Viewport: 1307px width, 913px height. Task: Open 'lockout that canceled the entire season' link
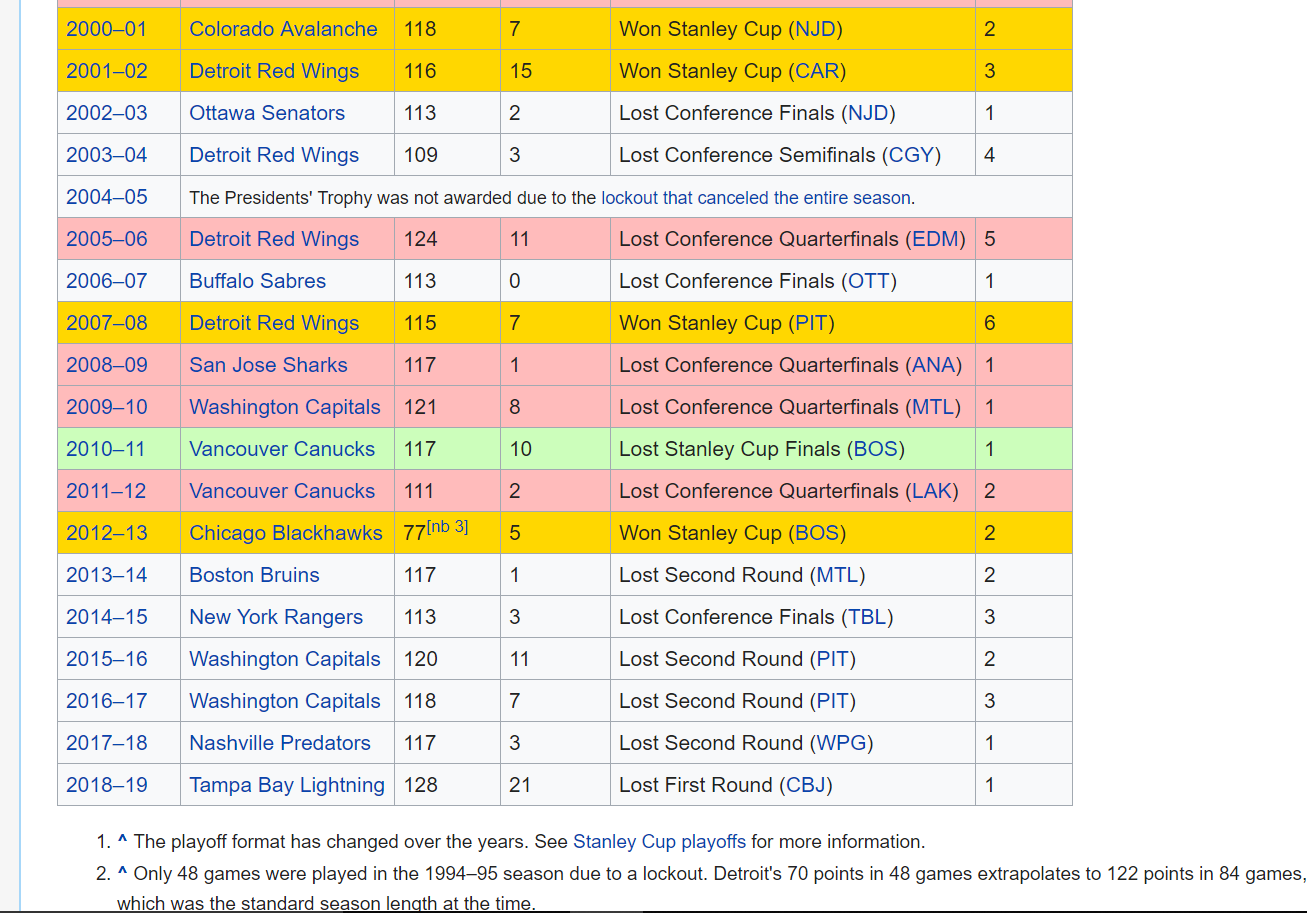[x=756, y=198]
